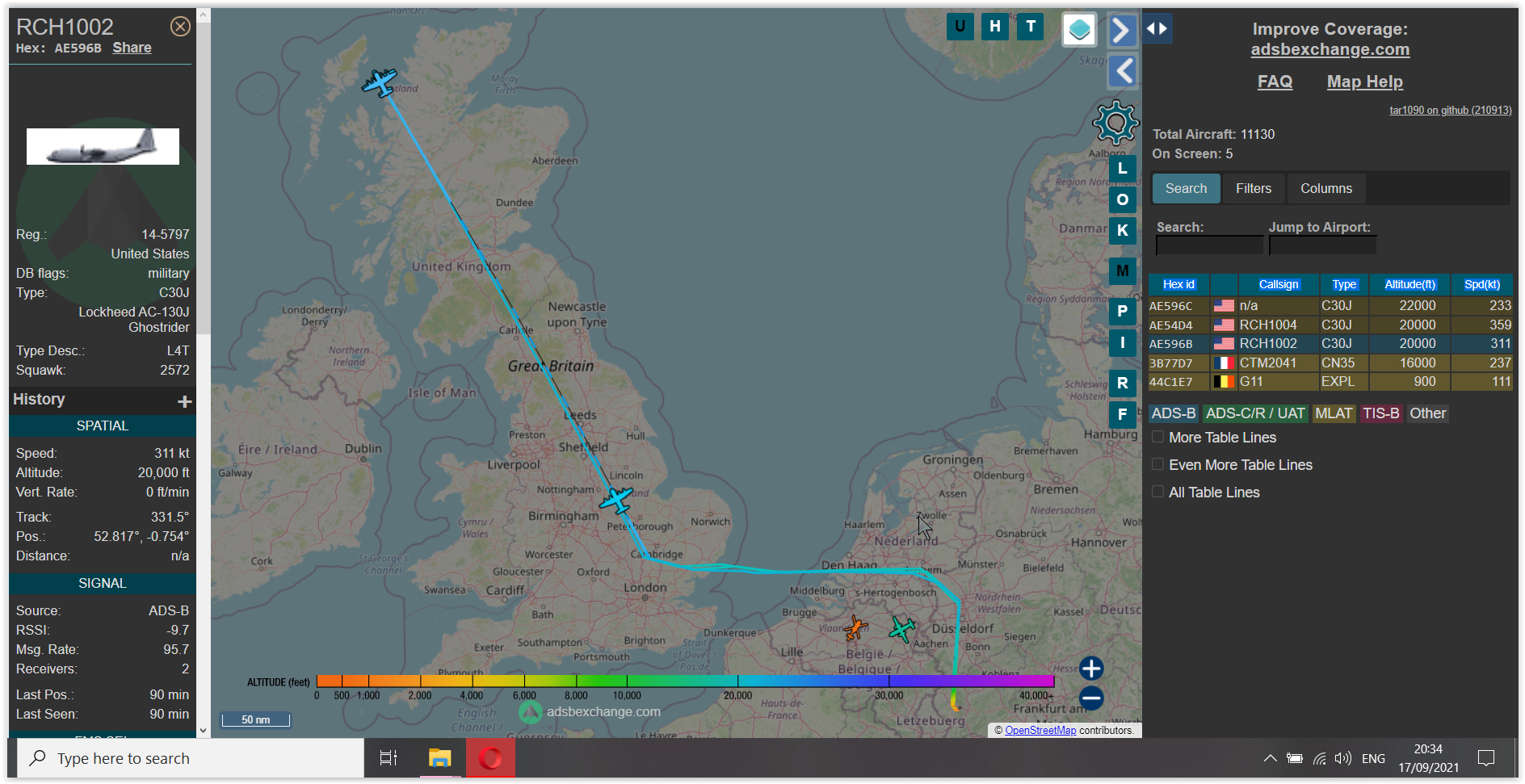The image size is (1525, 784).
Task: Enable All Table Lines checkbox
Action: click(1157, 492)
